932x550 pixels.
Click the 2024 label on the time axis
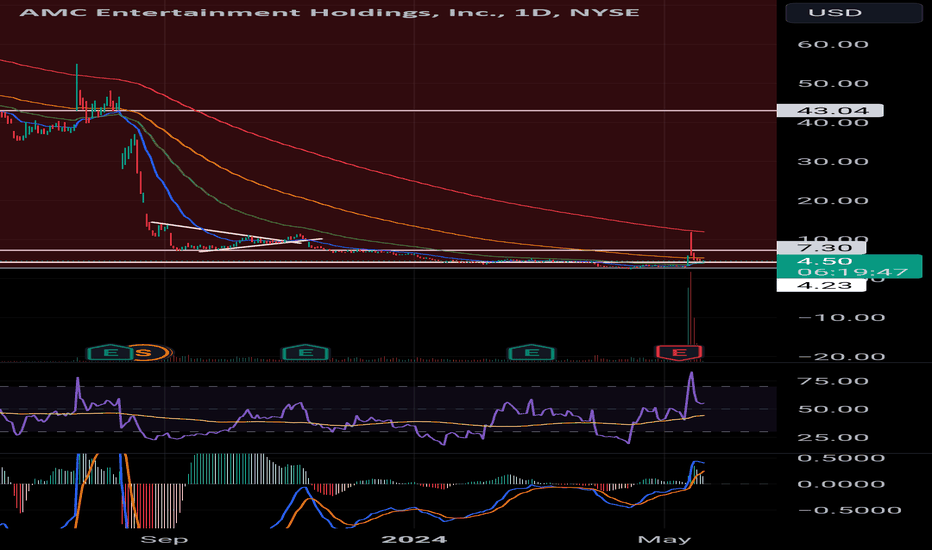point(414,539)
